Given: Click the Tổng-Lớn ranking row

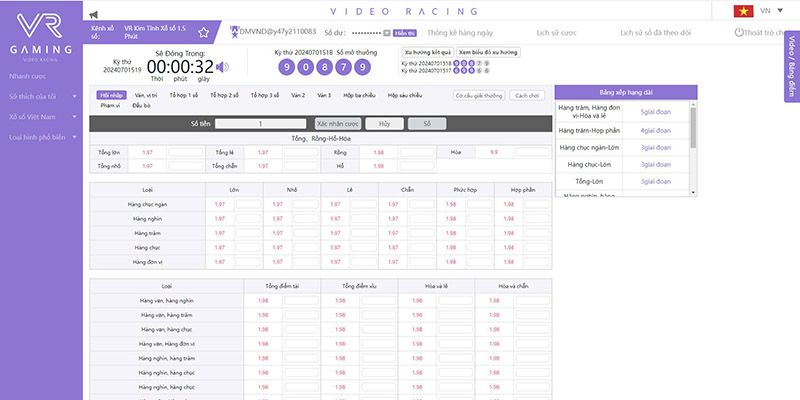Looking at the screenshot, I should [622, 182].
